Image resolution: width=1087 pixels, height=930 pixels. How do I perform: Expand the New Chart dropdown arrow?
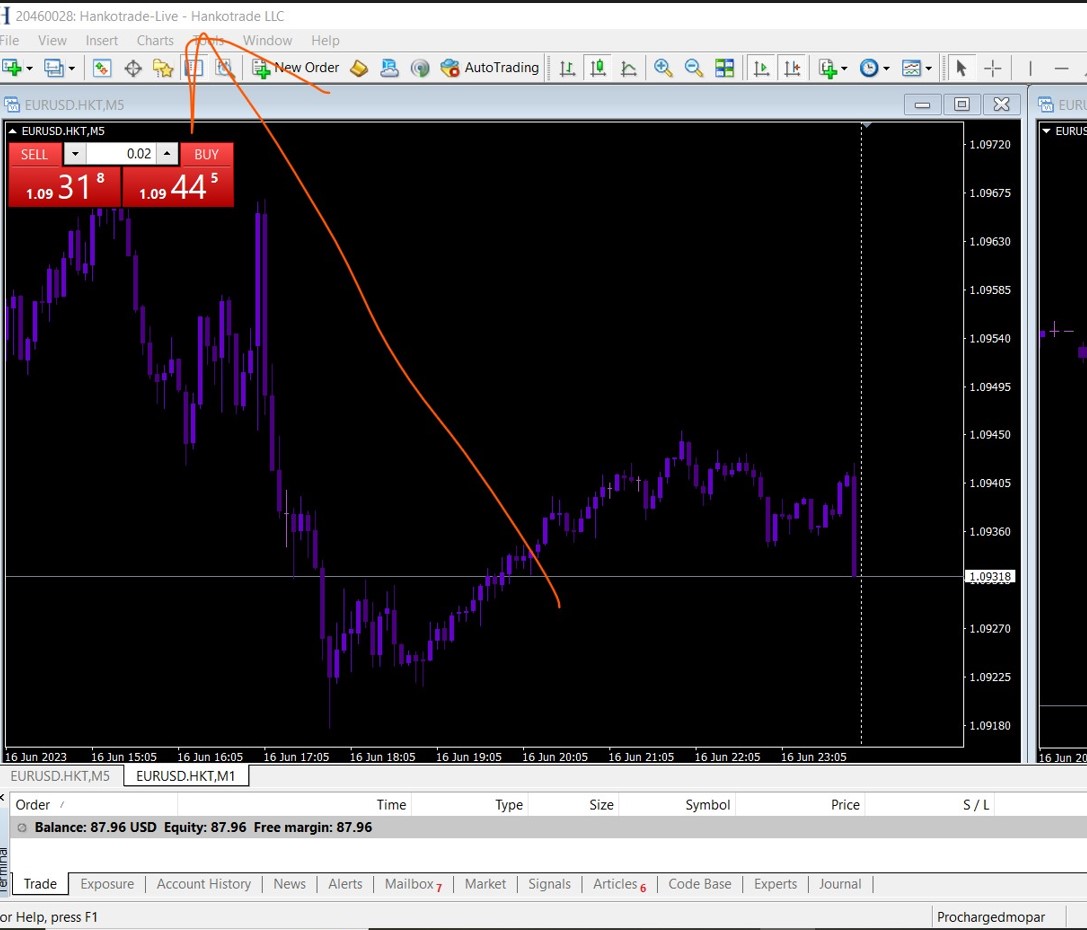[29, 69]
